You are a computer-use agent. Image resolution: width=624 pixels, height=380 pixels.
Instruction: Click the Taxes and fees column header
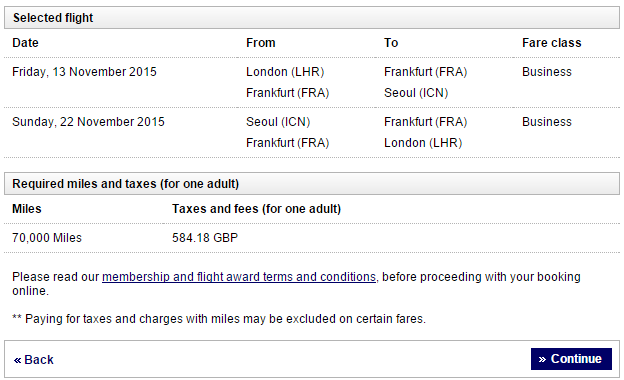256,209
